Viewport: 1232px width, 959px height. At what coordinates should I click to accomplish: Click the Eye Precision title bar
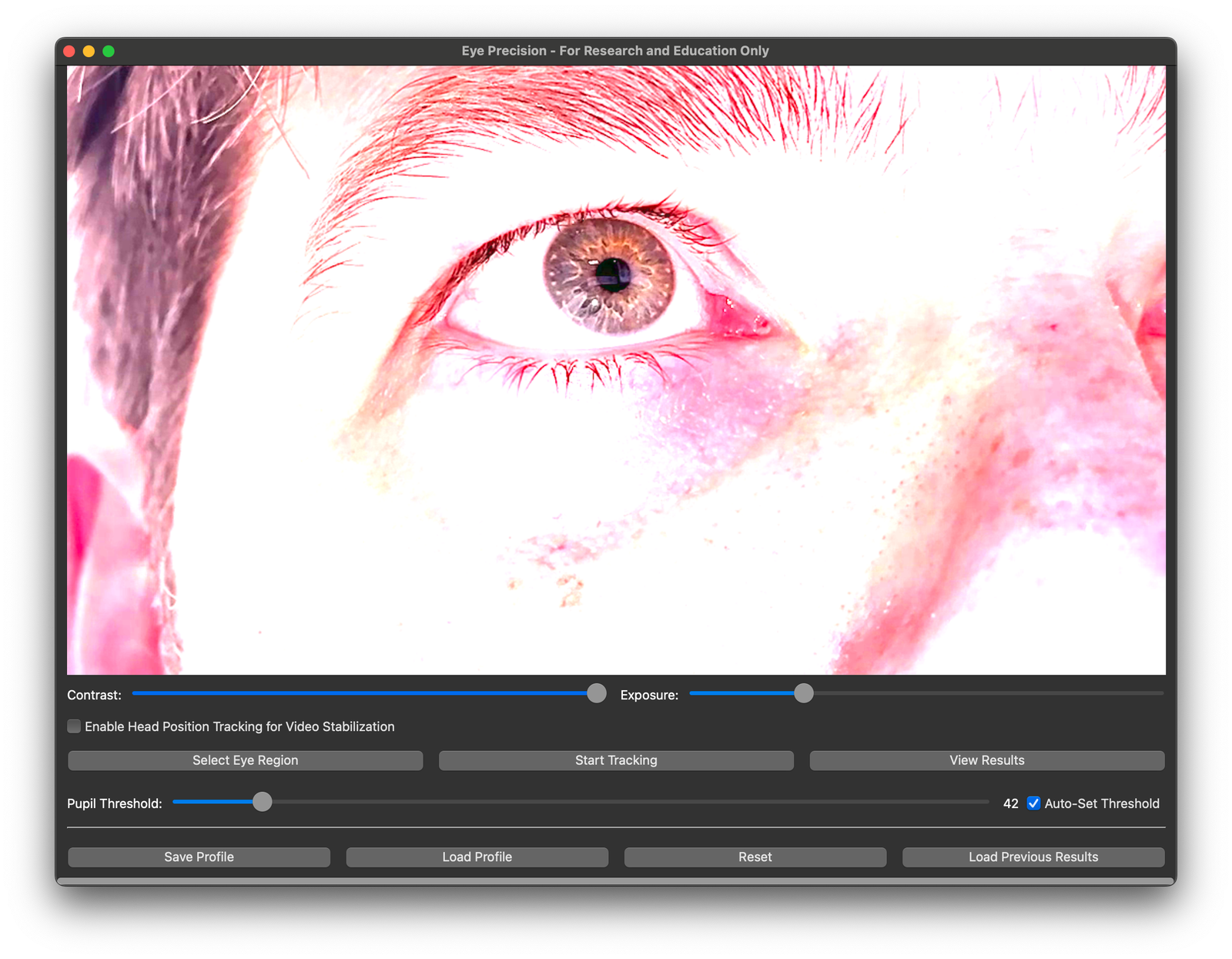pyautogui.click(x=614, y=50)
